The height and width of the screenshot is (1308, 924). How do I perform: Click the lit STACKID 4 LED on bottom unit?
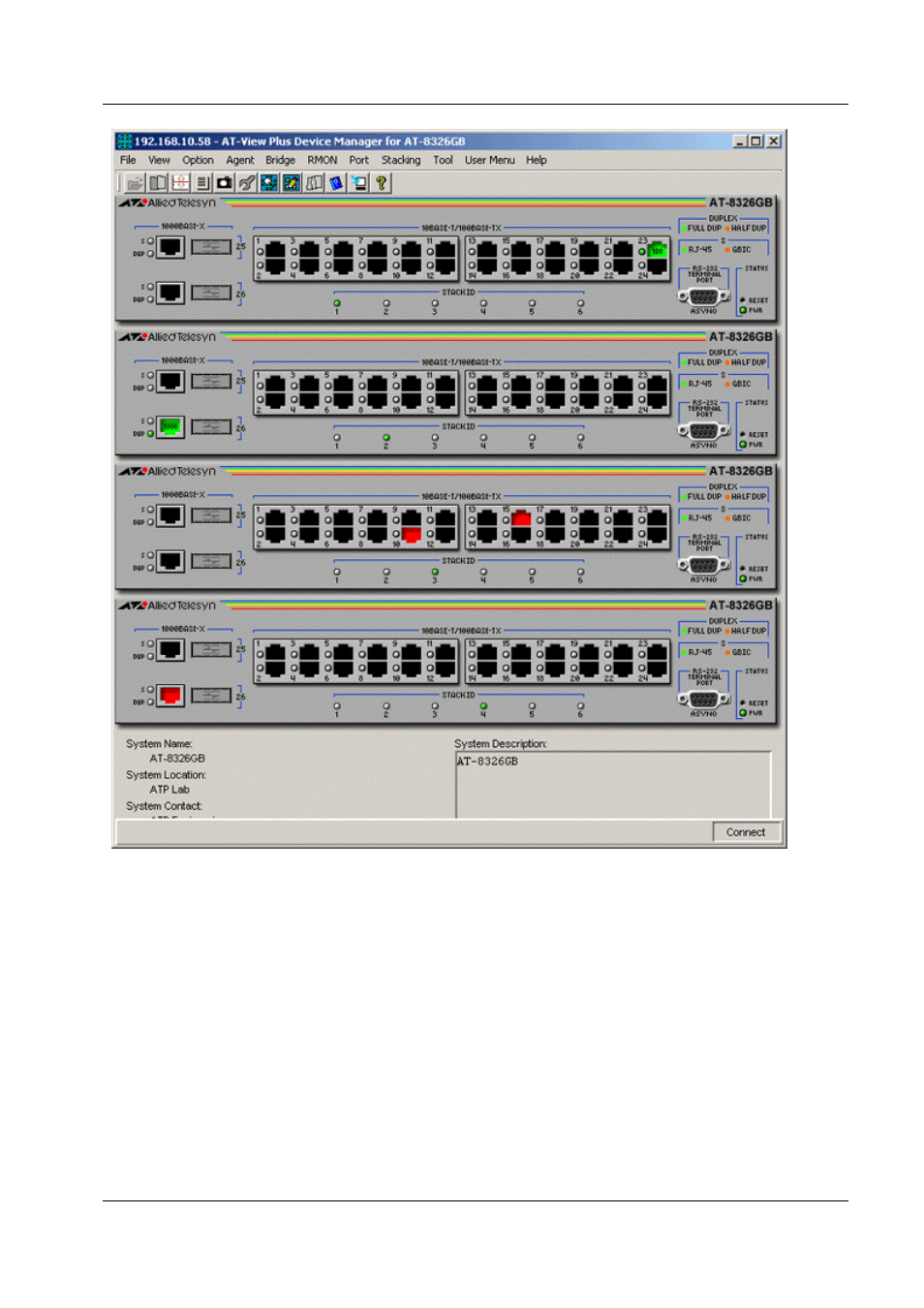pyautogui.click(x=483, y=706)
